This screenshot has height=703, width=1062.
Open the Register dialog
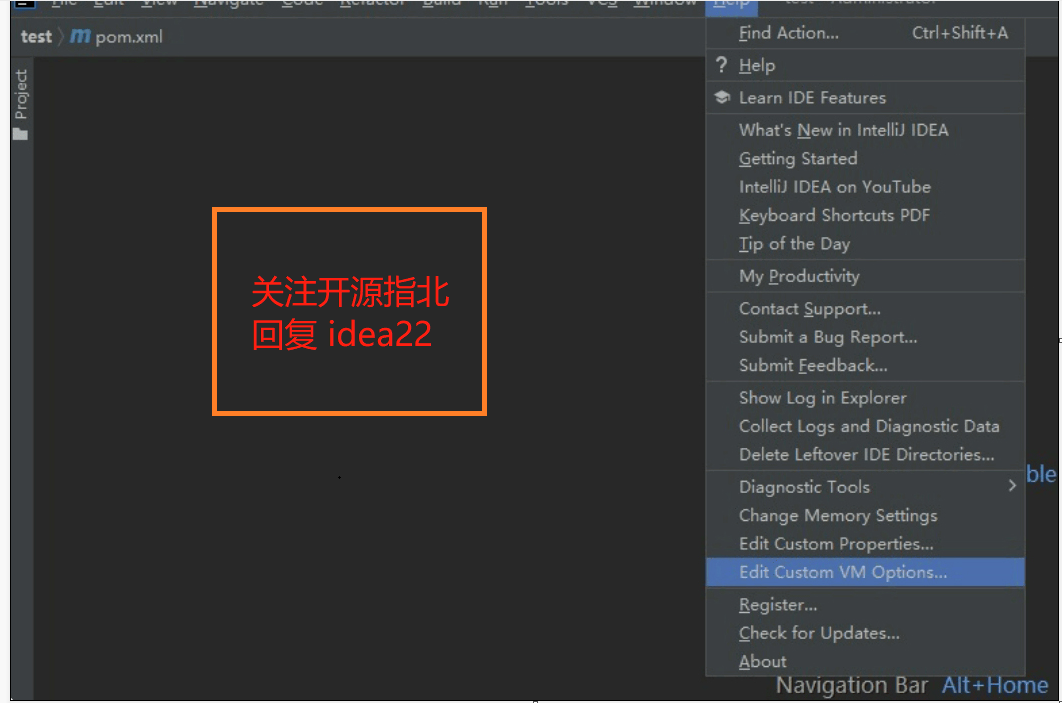click(865, 605)
